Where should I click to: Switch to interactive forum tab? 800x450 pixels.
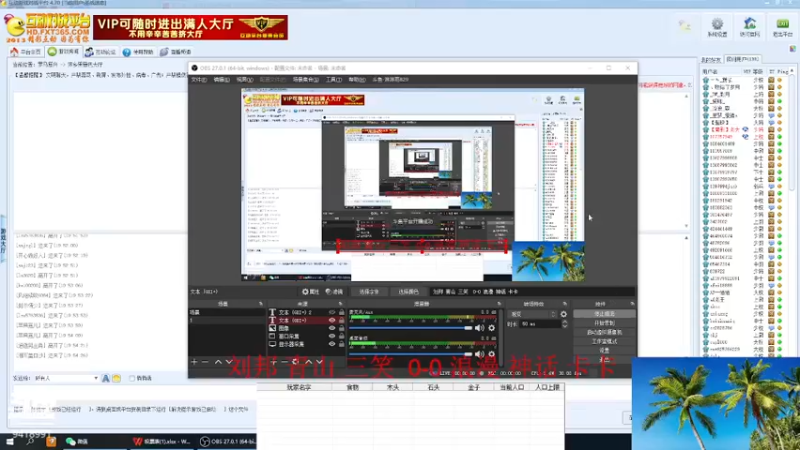pos(101,52)
